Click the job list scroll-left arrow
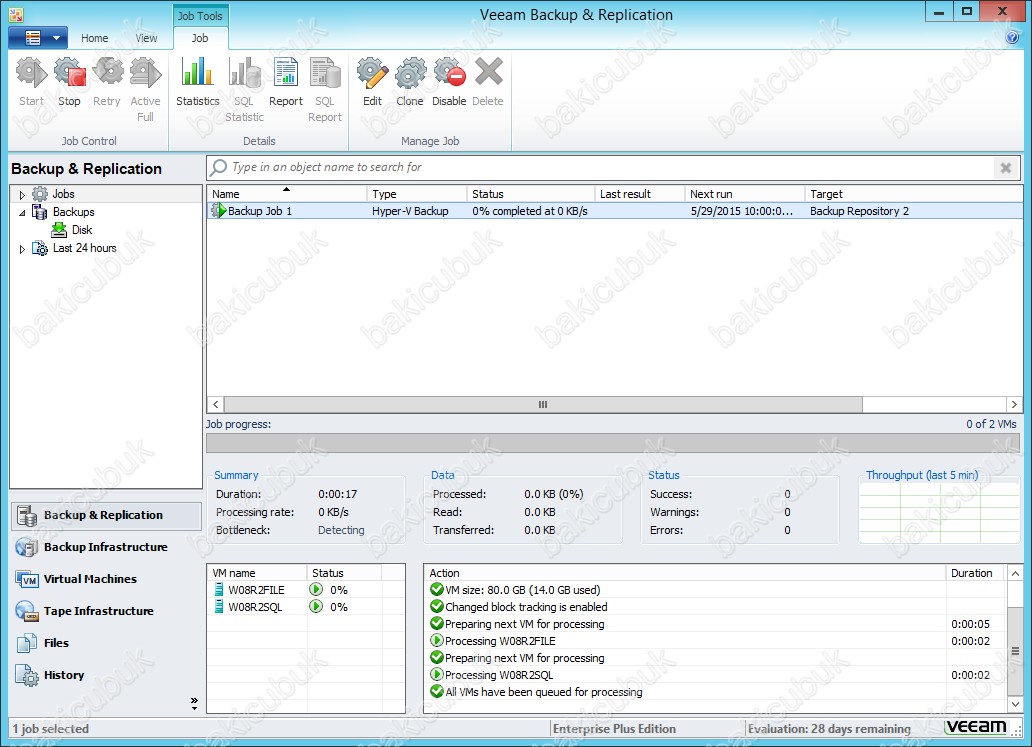This screenshot has height=747, width=1032. click(215, 404)
